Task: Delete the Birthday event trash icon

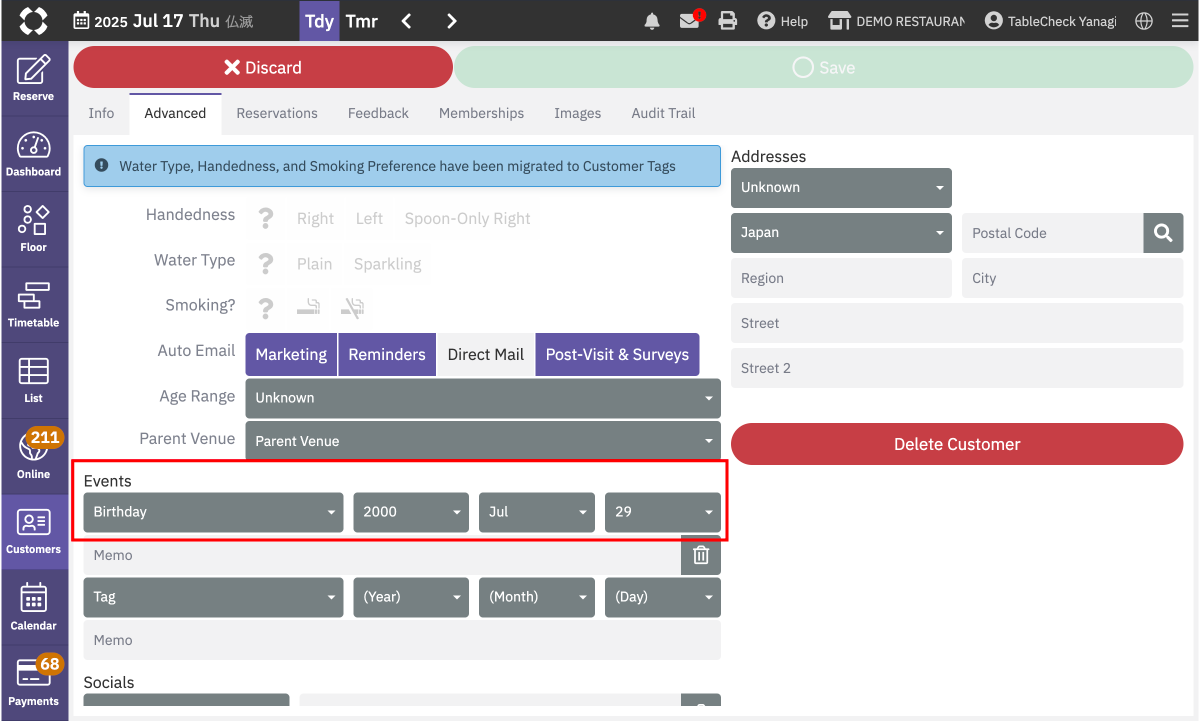Action: pos(701,555)
